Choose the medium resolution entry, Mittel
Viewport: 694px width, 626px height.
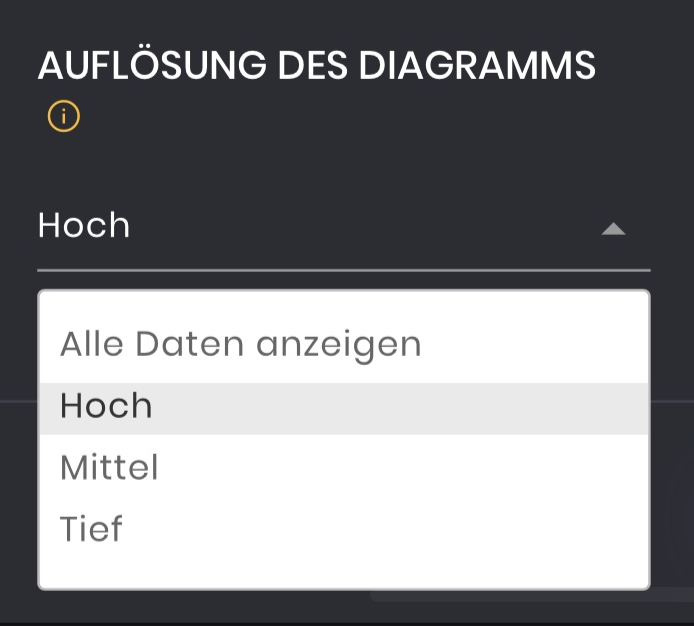tap(110, 467)
